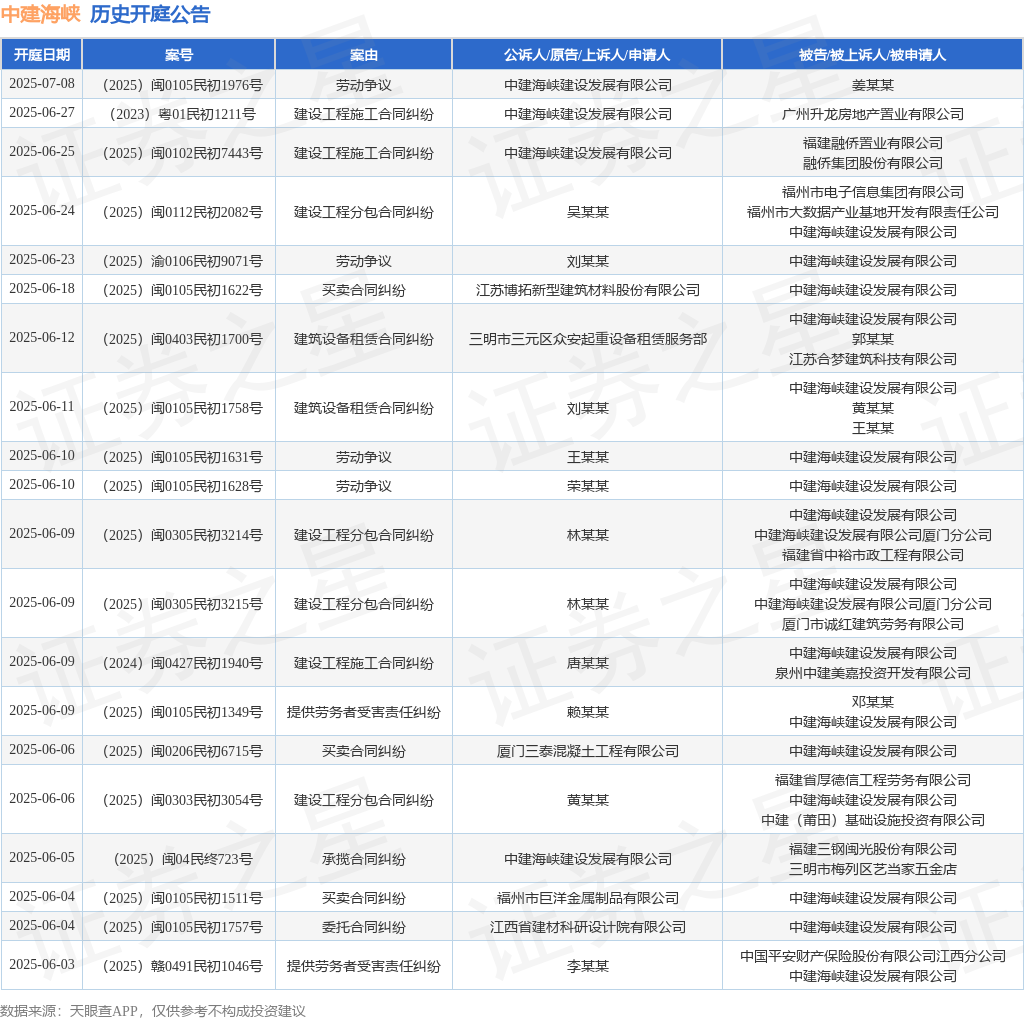Click plaintiff 厦门三泰混凝土工程有限公司
The width and height of the screenshot is (1024, 1020).
click(x=588, y=751)
